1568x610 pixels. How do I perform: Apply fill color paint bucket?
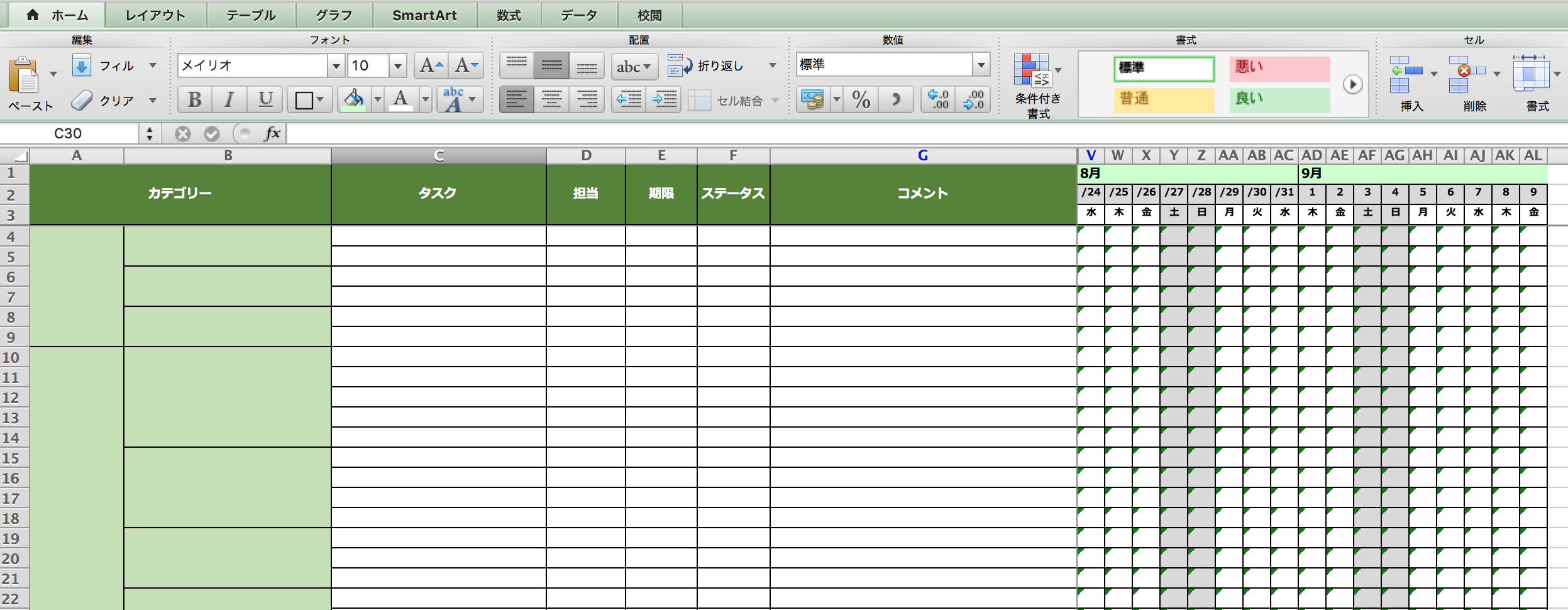click(353, 99)
